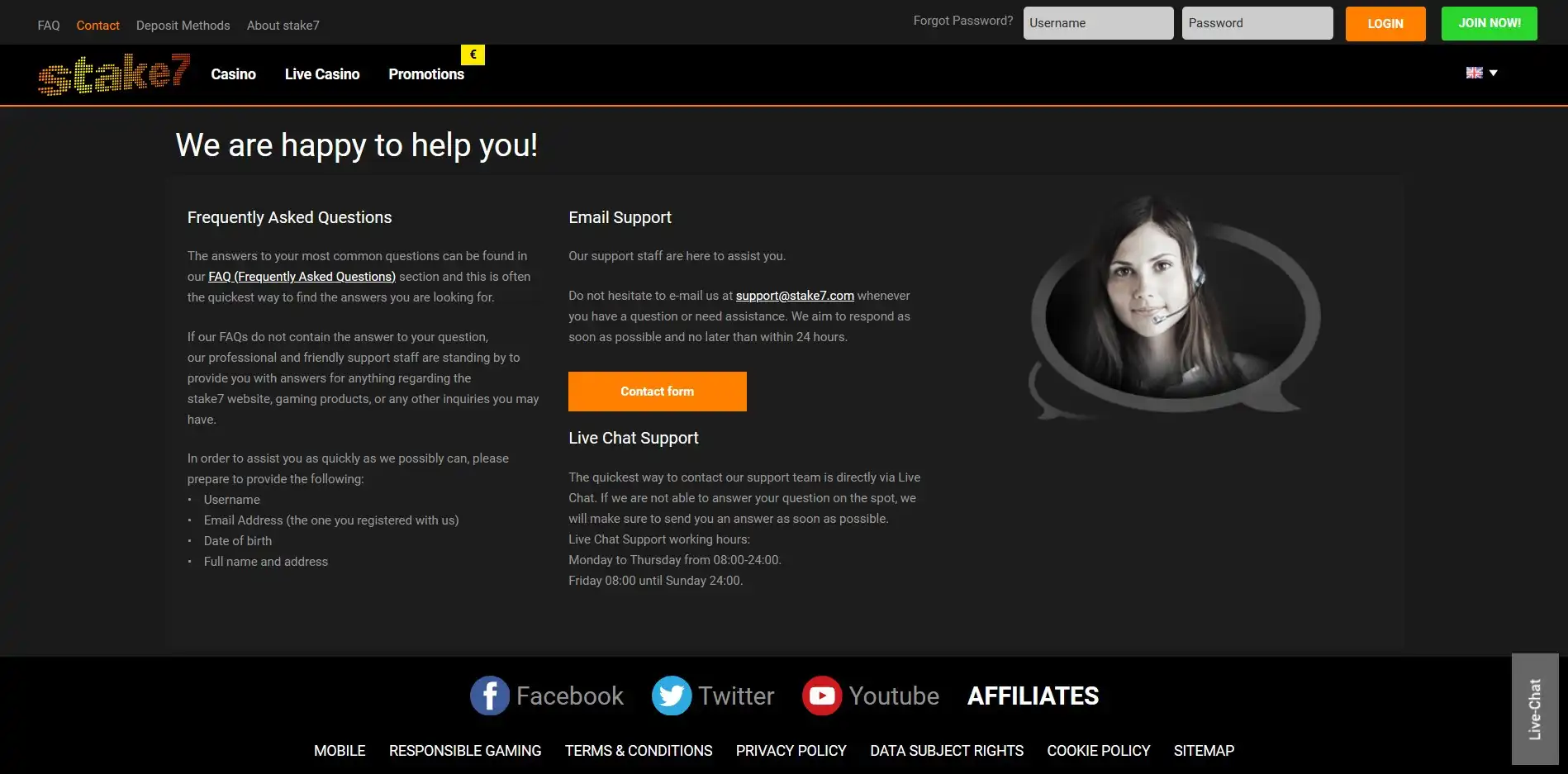
Task: Expand the language dropdown arrow
Action: (x=1493, y=73)
